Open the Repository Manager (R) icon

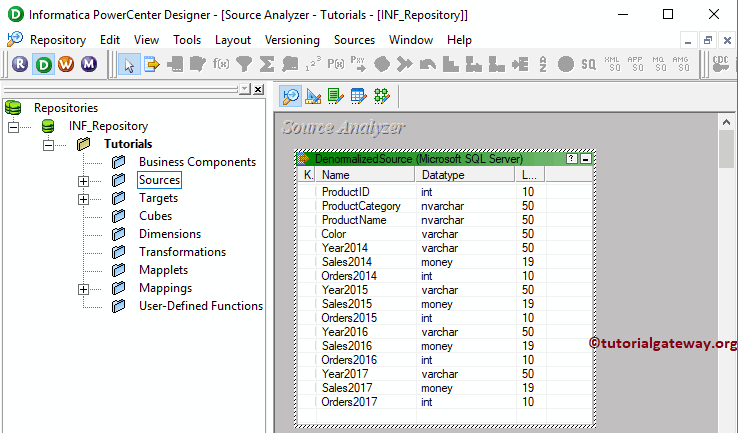point(19,64)
